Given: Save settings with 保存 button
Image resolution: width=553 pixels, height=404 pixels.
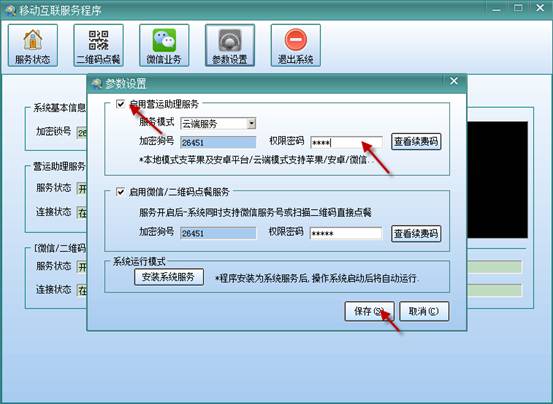Looking at the screenshot, I should point(369,311).
